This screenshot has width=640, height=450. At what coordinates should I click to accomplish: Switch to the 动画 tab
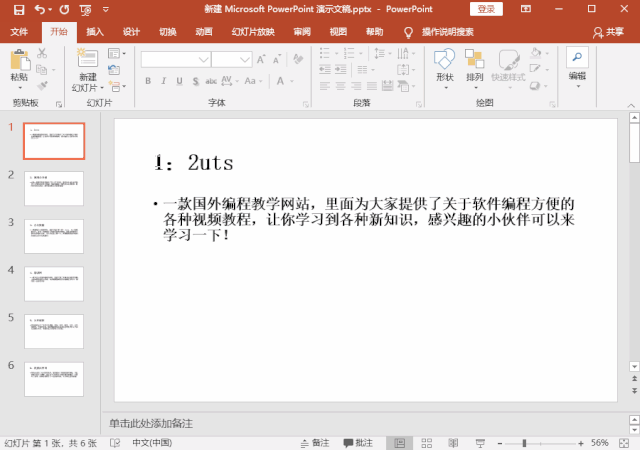point(204,32)
